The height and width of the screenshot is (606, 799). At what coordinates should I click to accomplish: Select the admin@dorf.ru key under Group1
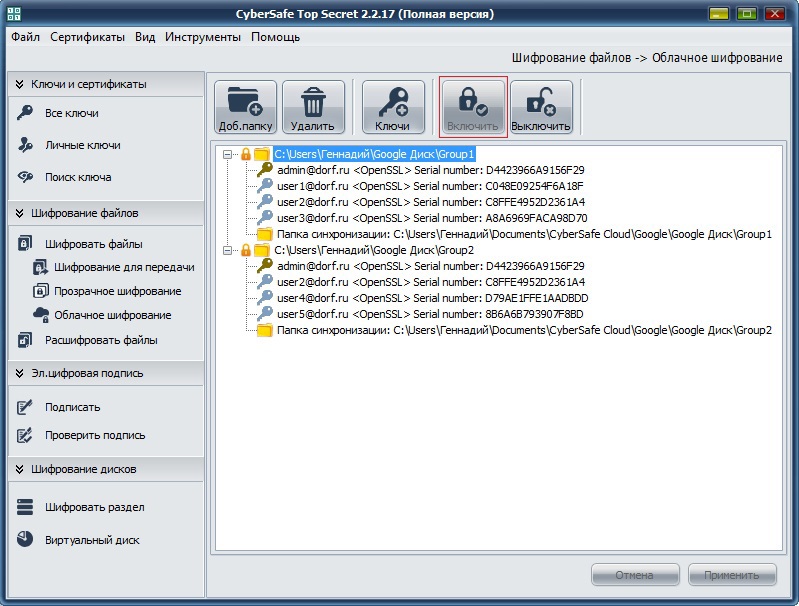[x=431, y=170]
